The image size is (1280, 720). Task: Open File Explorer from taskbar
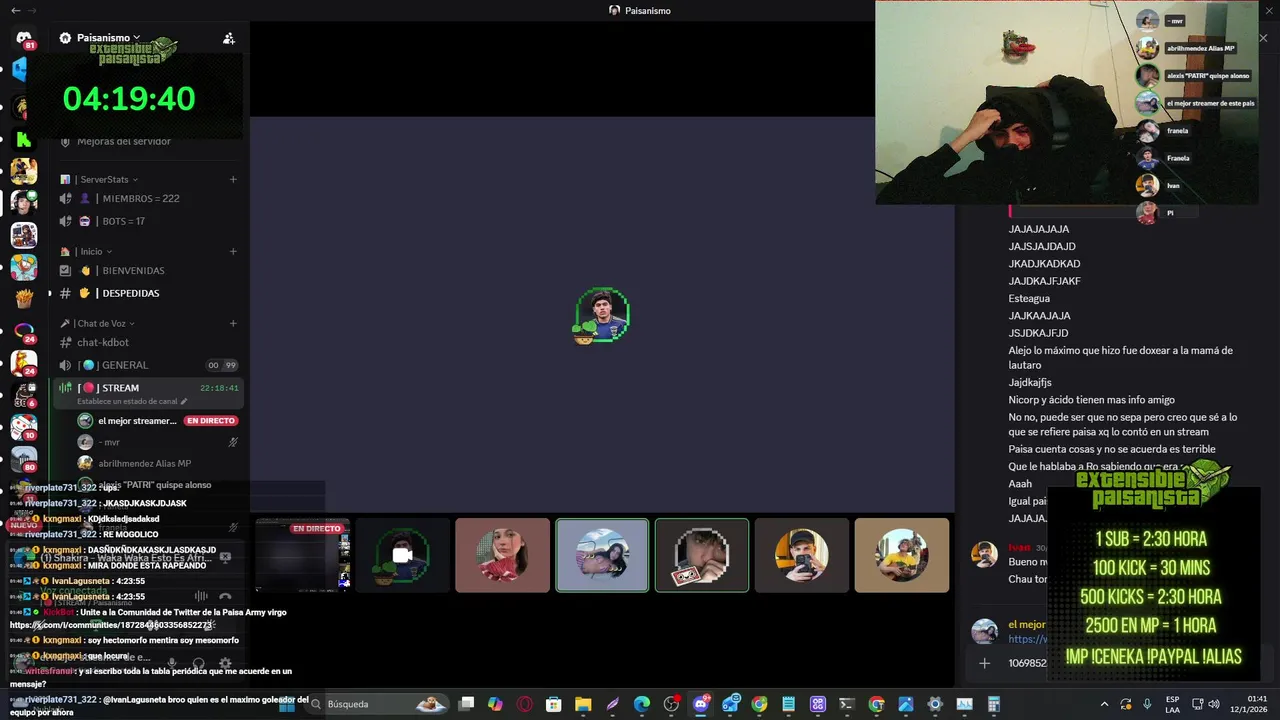point(583,704)
